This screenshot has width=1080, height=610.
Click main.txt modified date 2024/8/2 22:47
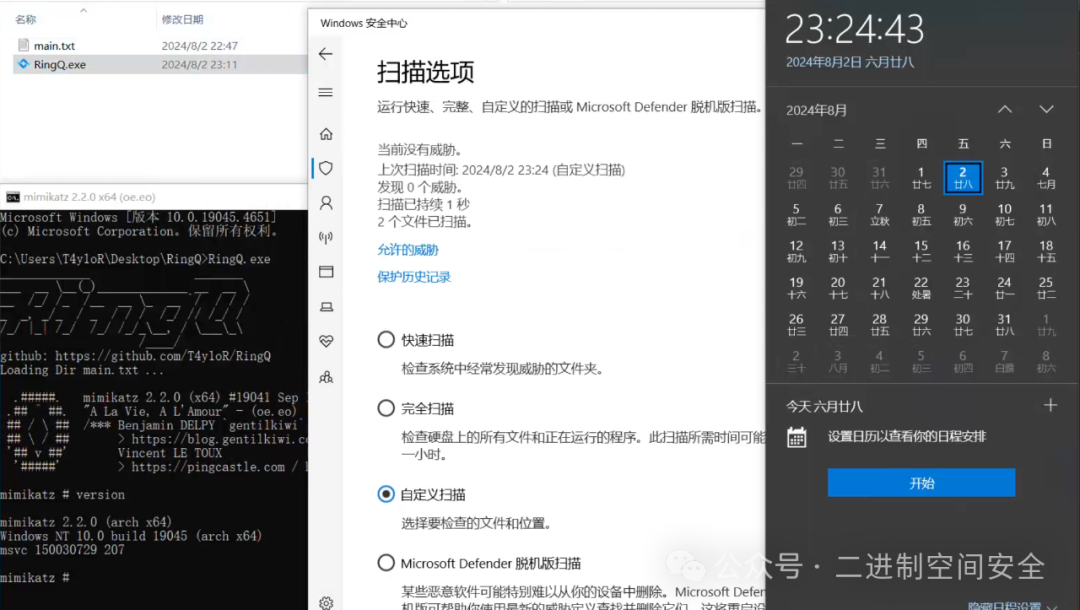tap(200, 45)
